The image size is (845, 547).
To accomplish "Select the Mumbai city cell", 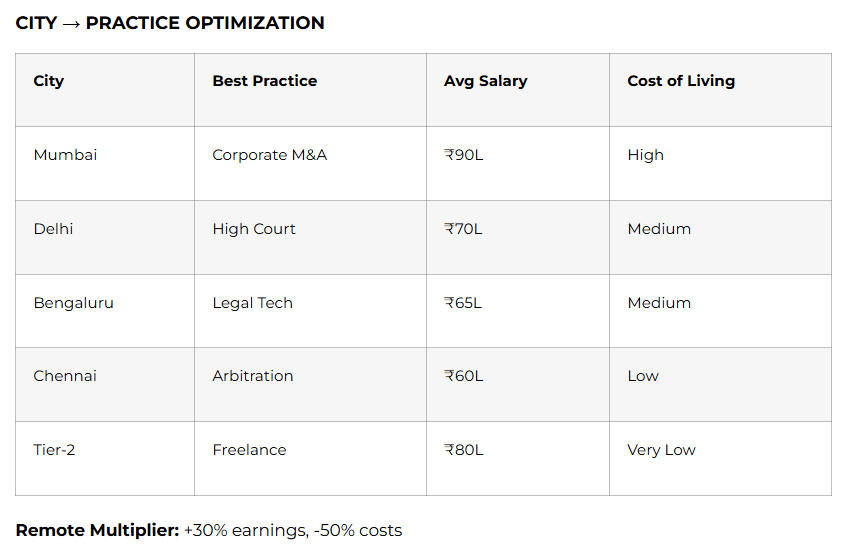I will 65,155.
